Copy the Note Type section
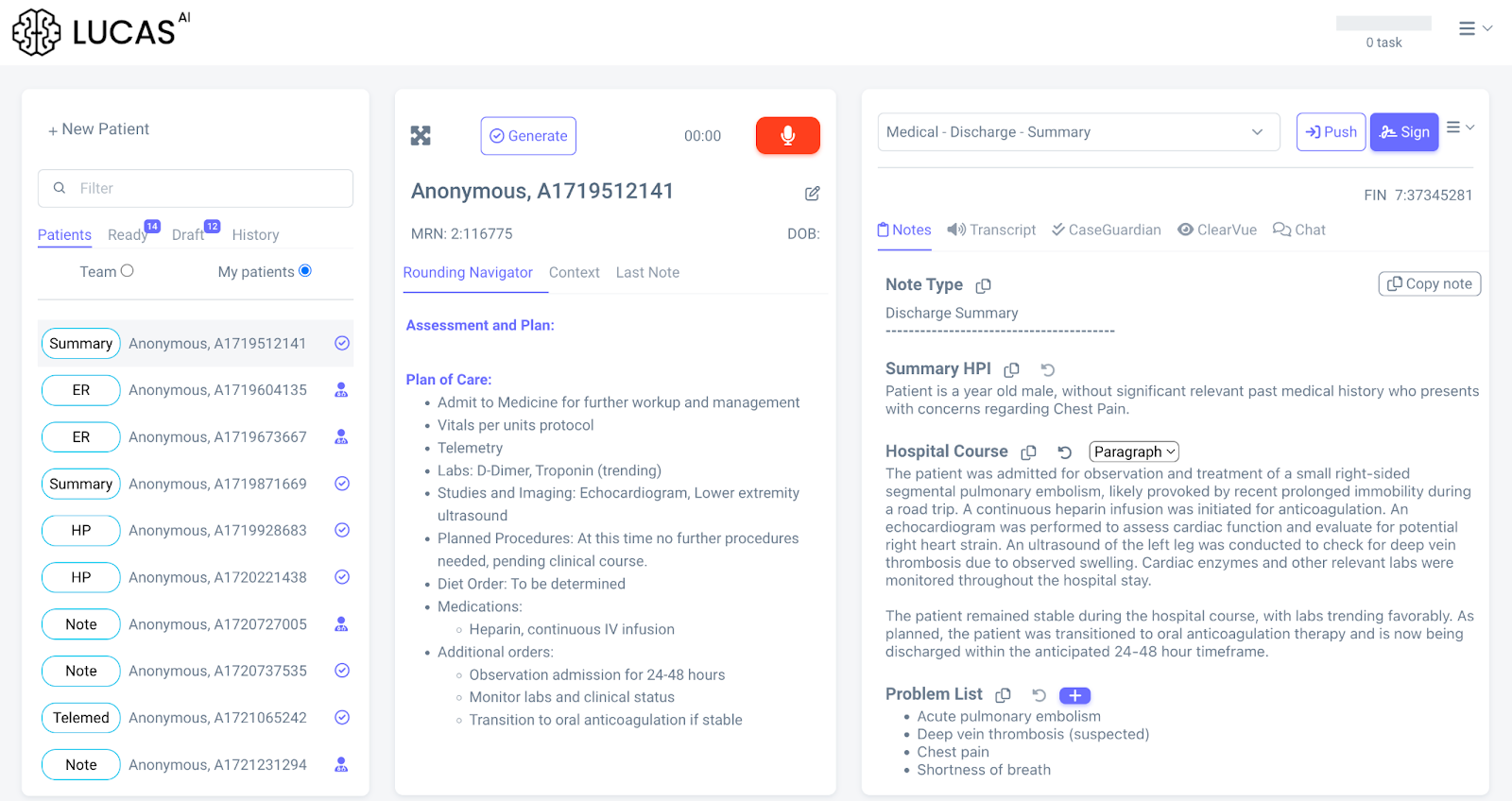 [983, 285]
